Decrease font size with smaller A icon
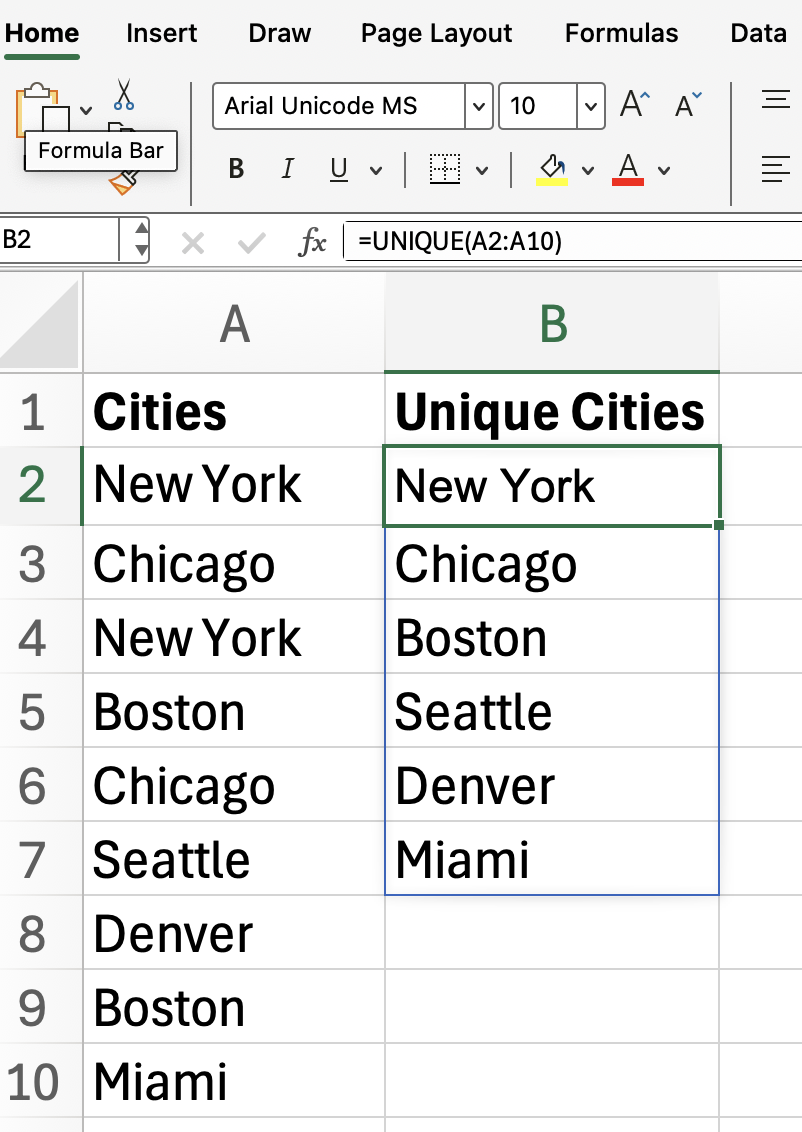802x1132 pixels. (x=688, y=105)
